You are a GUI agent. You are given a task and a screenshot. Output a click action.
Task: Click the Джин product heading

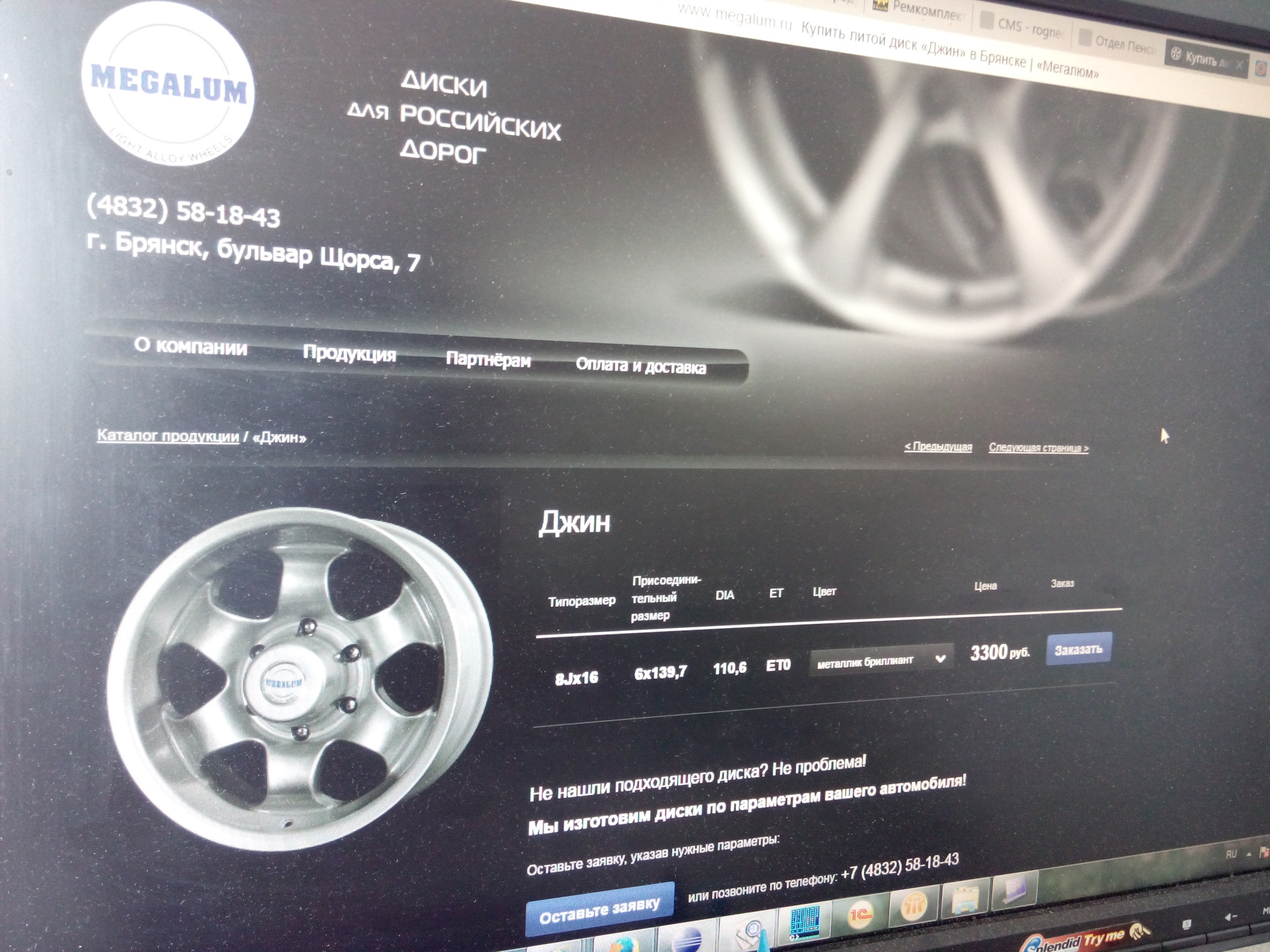[x=574, y=522]
